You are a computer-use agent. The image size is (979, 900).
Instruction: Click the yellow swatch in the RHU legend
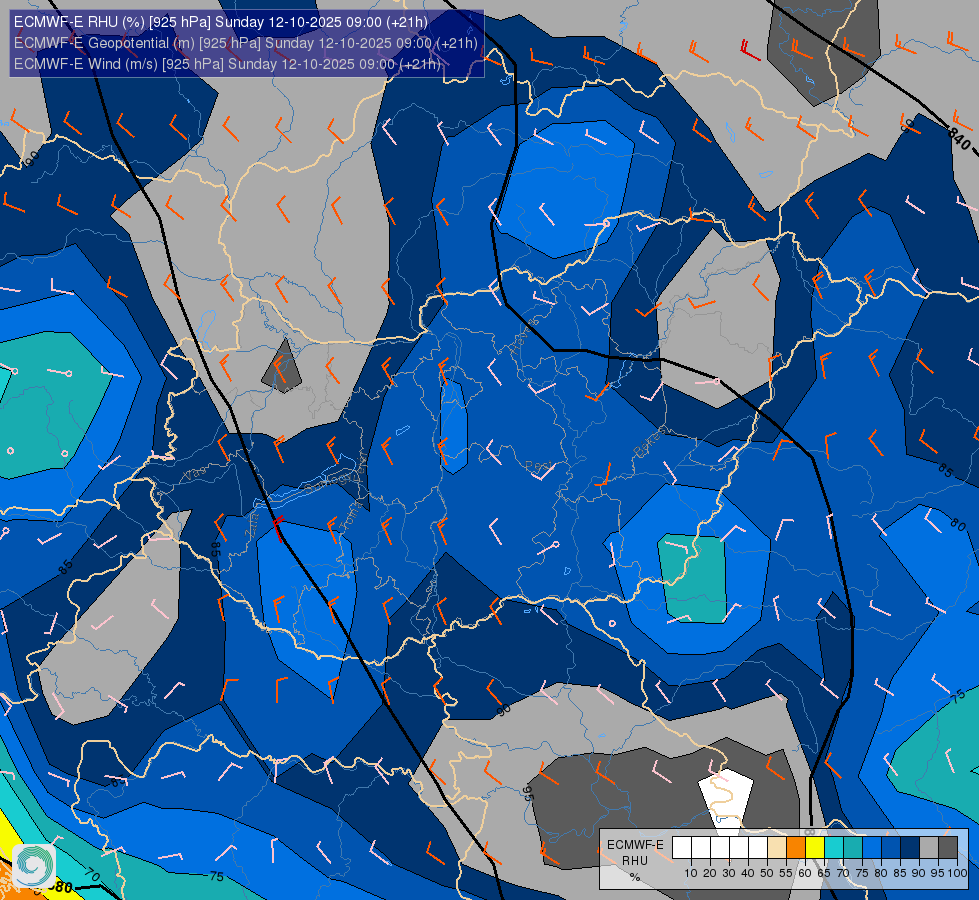(x=815, y=848)
